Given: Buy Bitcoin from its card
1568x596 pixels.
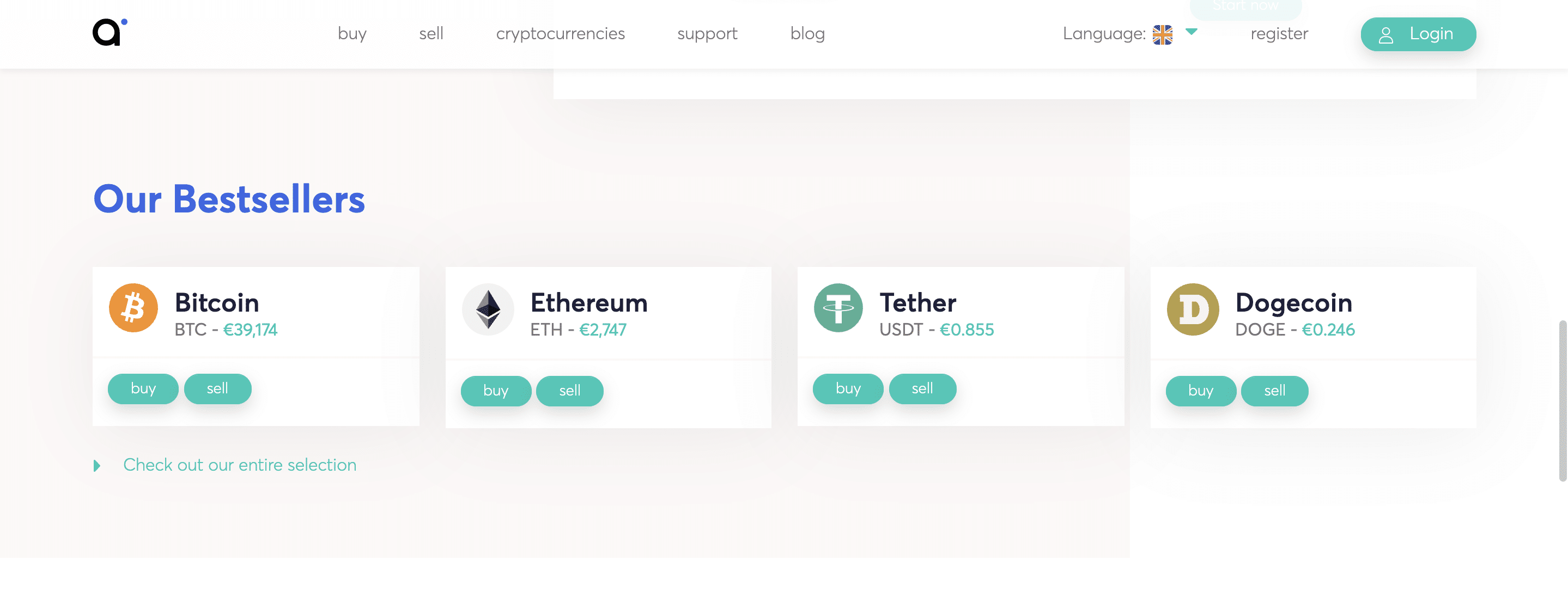Looking at the screenshot, I should [143, 389].
